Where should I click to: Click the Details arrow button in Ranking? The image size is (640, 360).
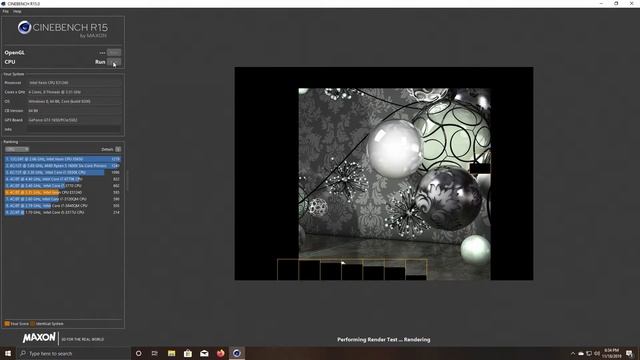[118, 149]
